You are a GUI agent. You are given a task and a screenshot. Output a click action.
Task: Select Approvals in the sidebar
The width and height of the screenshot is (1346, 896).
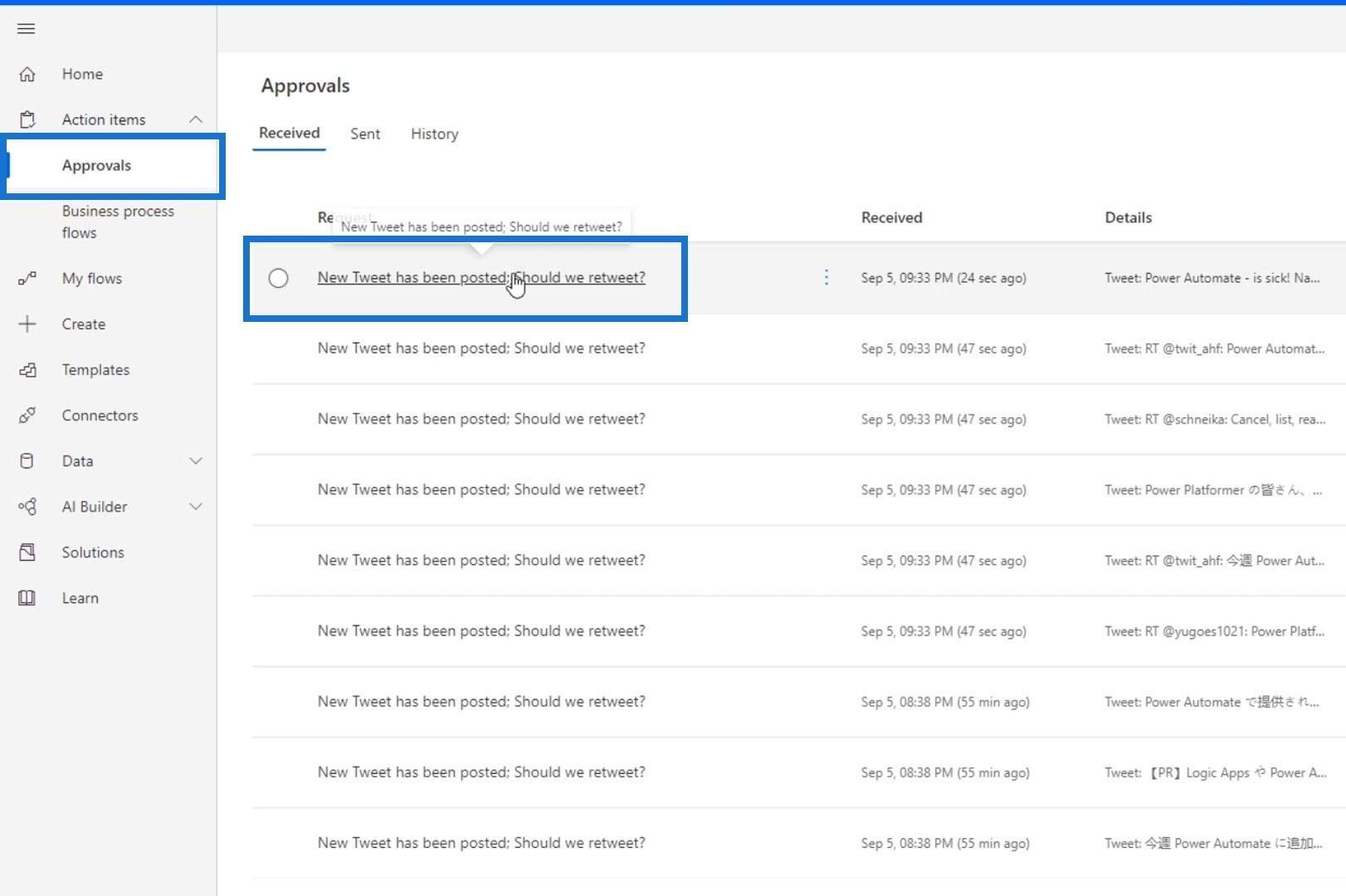click(96, 165)
